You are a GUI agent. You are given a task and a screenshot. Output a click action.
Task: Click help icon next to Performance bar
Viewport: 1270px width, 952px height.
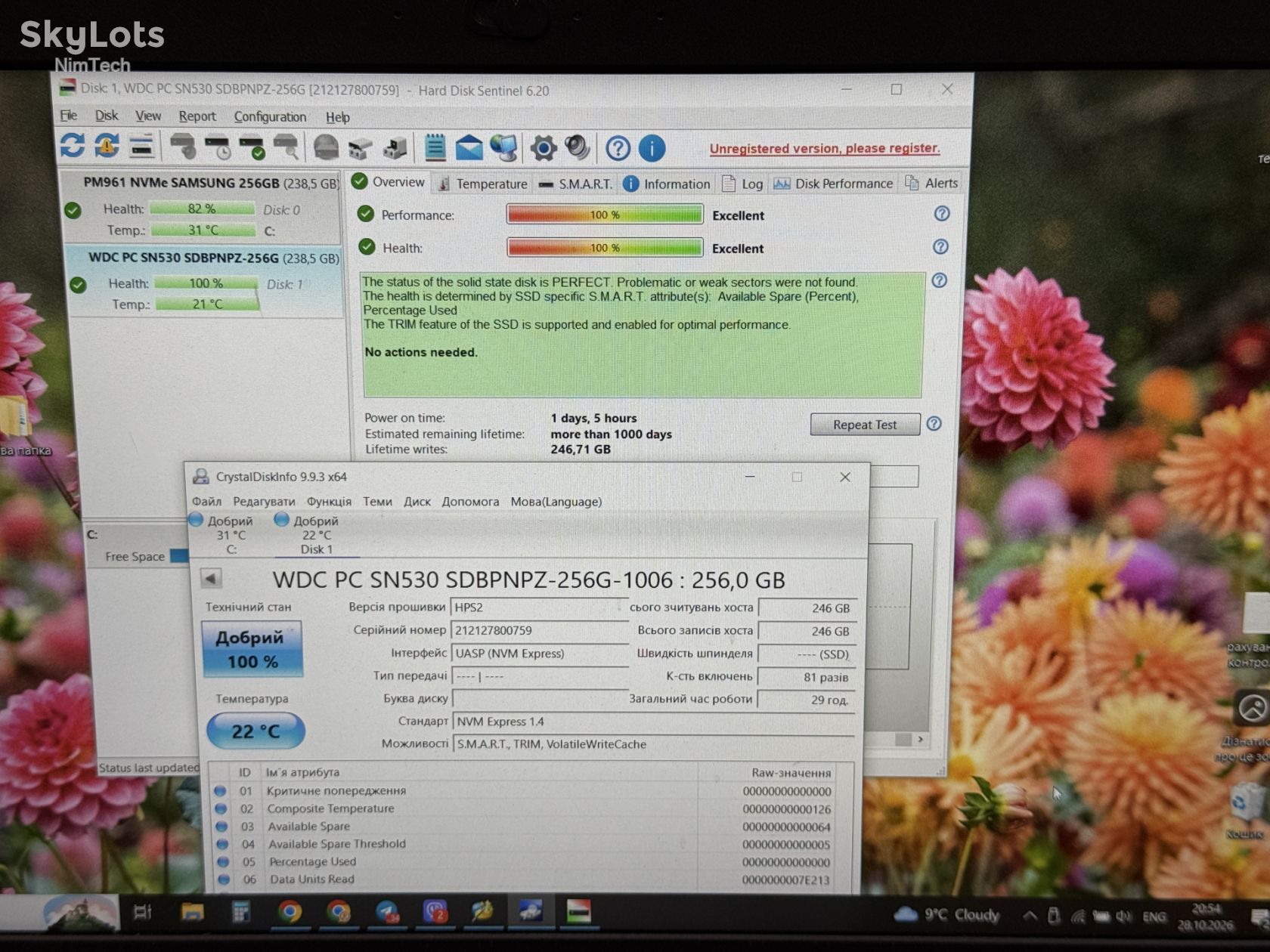coord(941,214)
